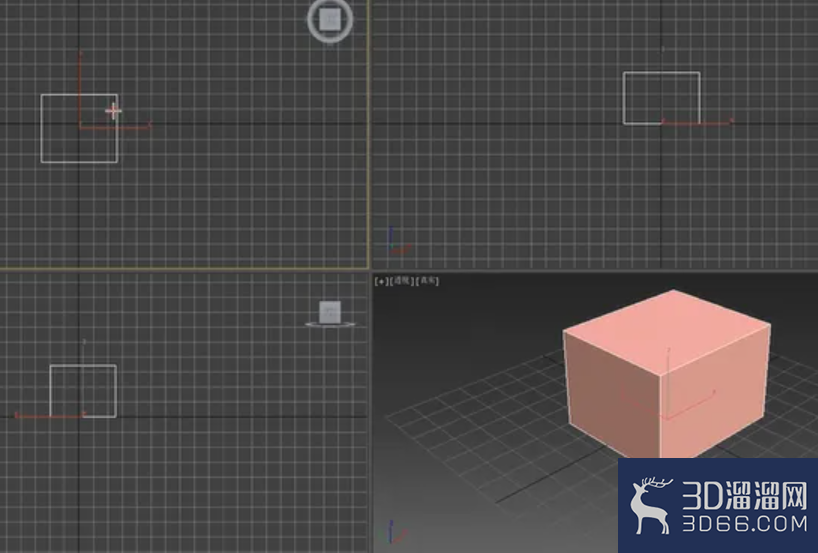Open the 真实 shading mode label menu
This screenshot has height=553, width=818.
[x=427, y=281]
